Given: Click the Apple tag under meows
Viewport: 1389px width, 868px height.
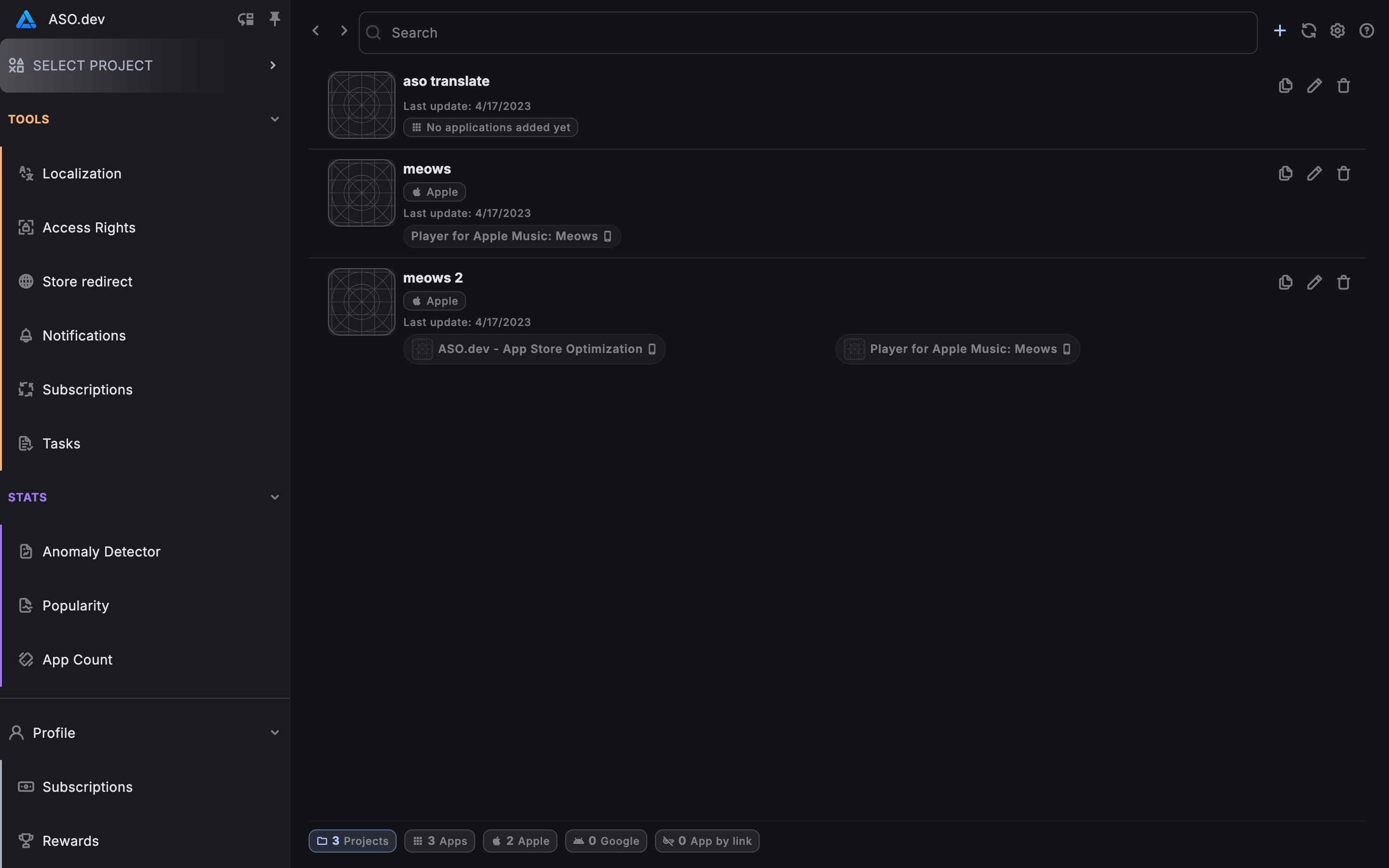Looking at the screenshot, I should pos(435,192).
